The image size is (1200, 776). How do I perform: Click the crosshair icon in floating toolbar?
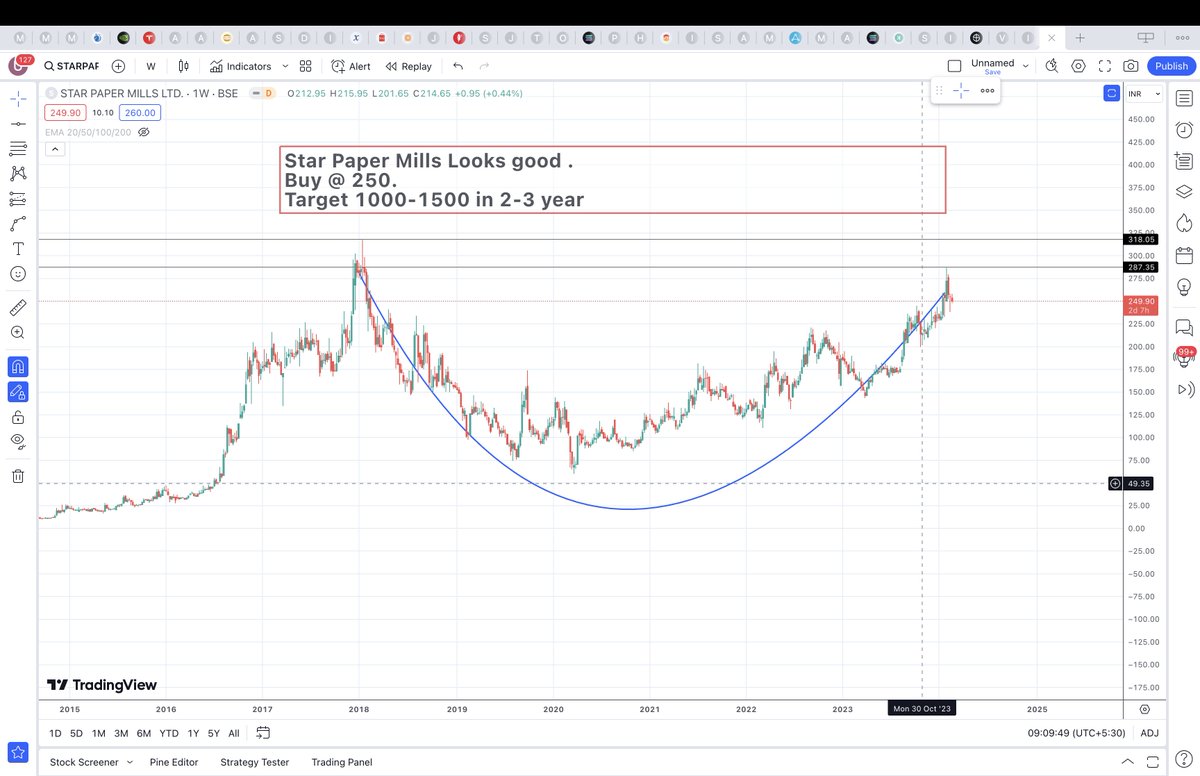[x=961, y=91]
